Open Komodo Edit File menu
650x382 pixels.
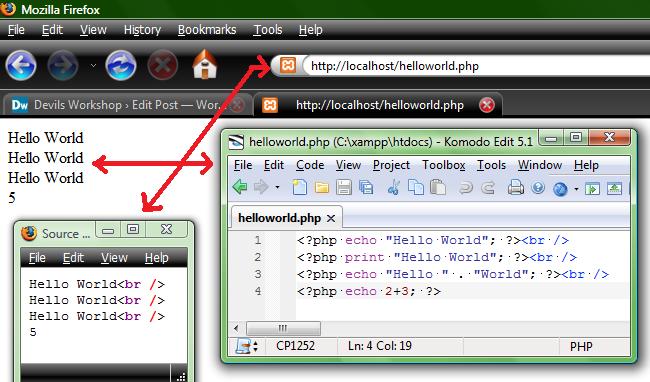[243, 165]
